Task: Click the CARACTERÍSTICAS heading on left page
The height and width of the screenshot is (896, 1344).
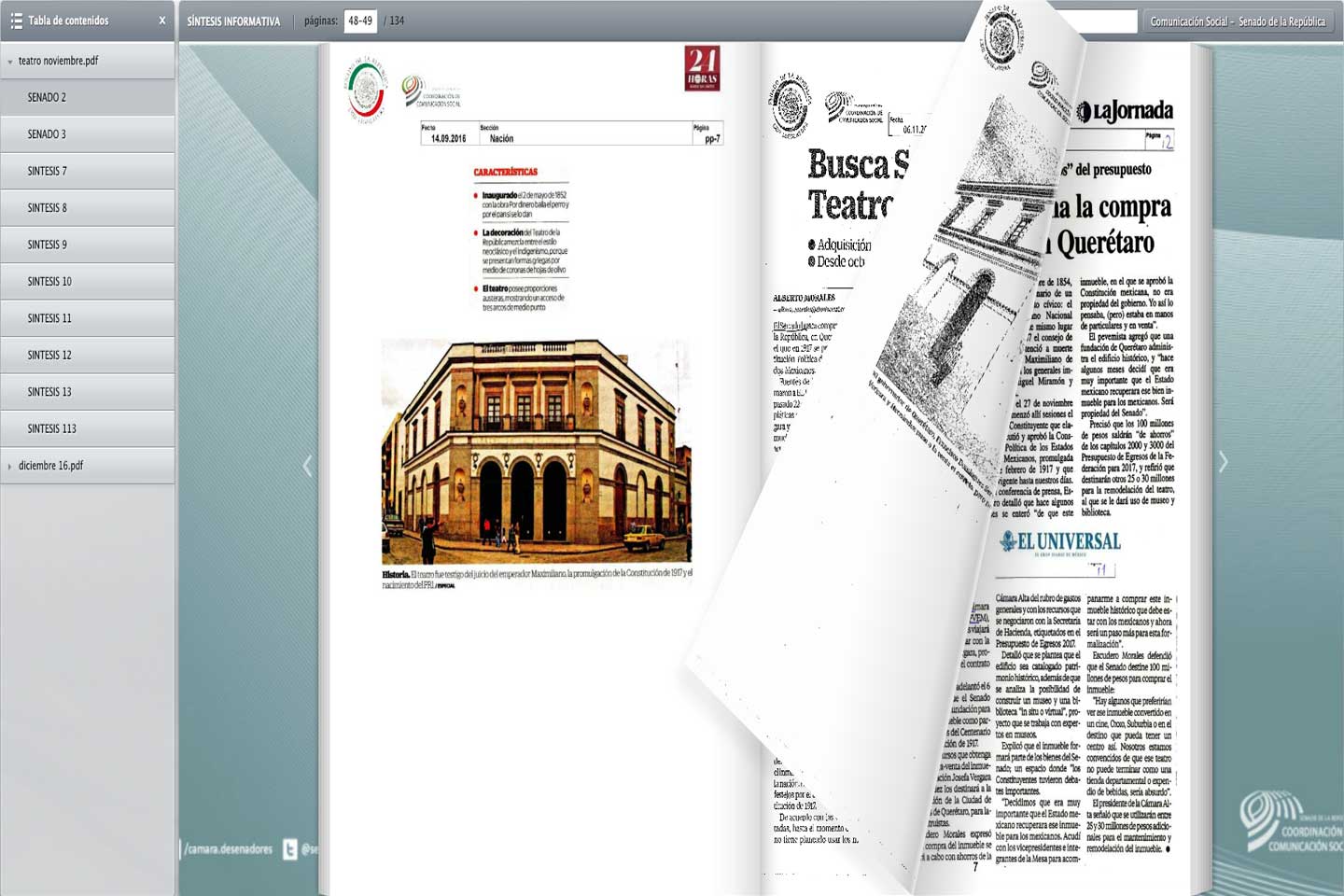Action: (505, 172)
